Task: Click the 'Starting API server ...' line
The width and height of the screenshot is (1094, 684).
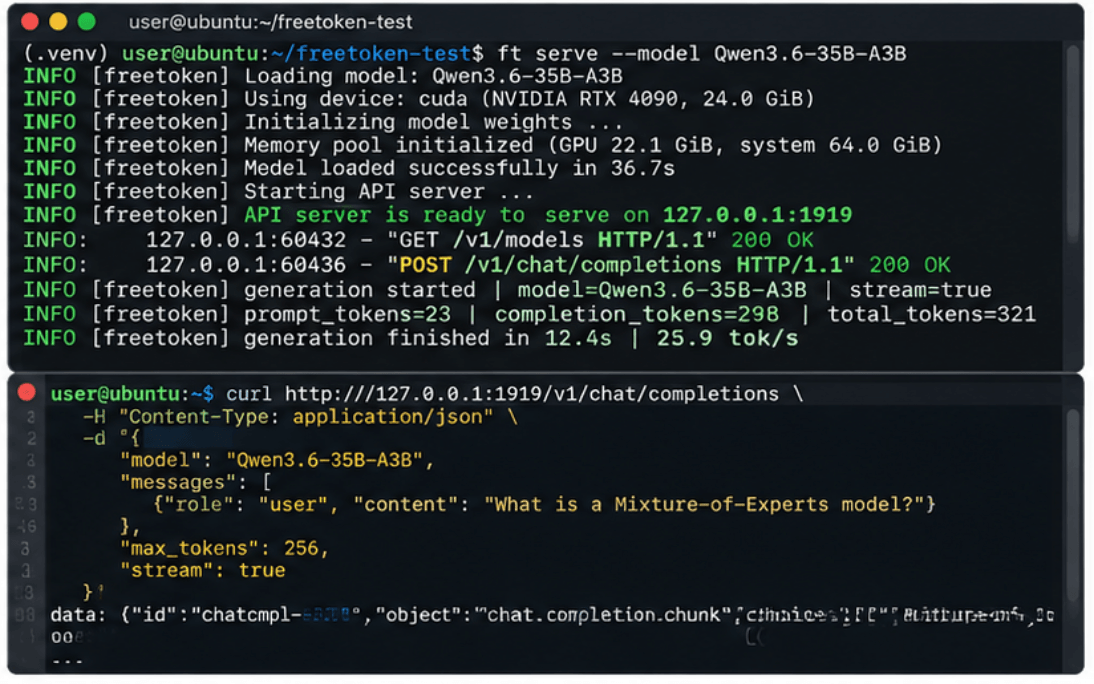Action: (278, 191)
